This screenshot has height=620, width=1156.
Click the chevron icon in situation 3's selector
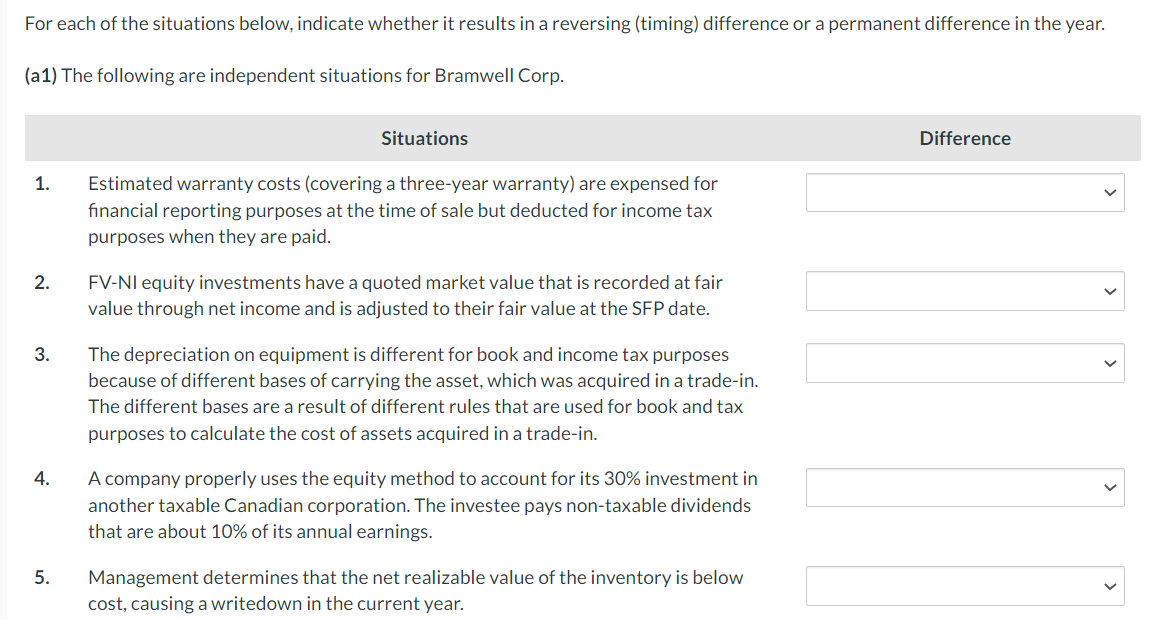1109,362
